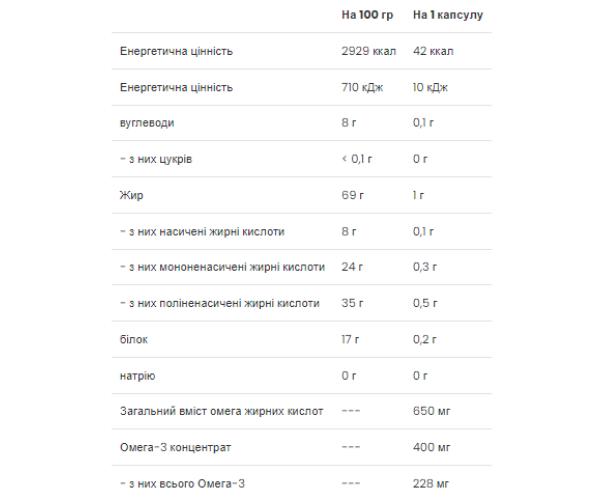Select the '17 г' protein value

[350, 339]
